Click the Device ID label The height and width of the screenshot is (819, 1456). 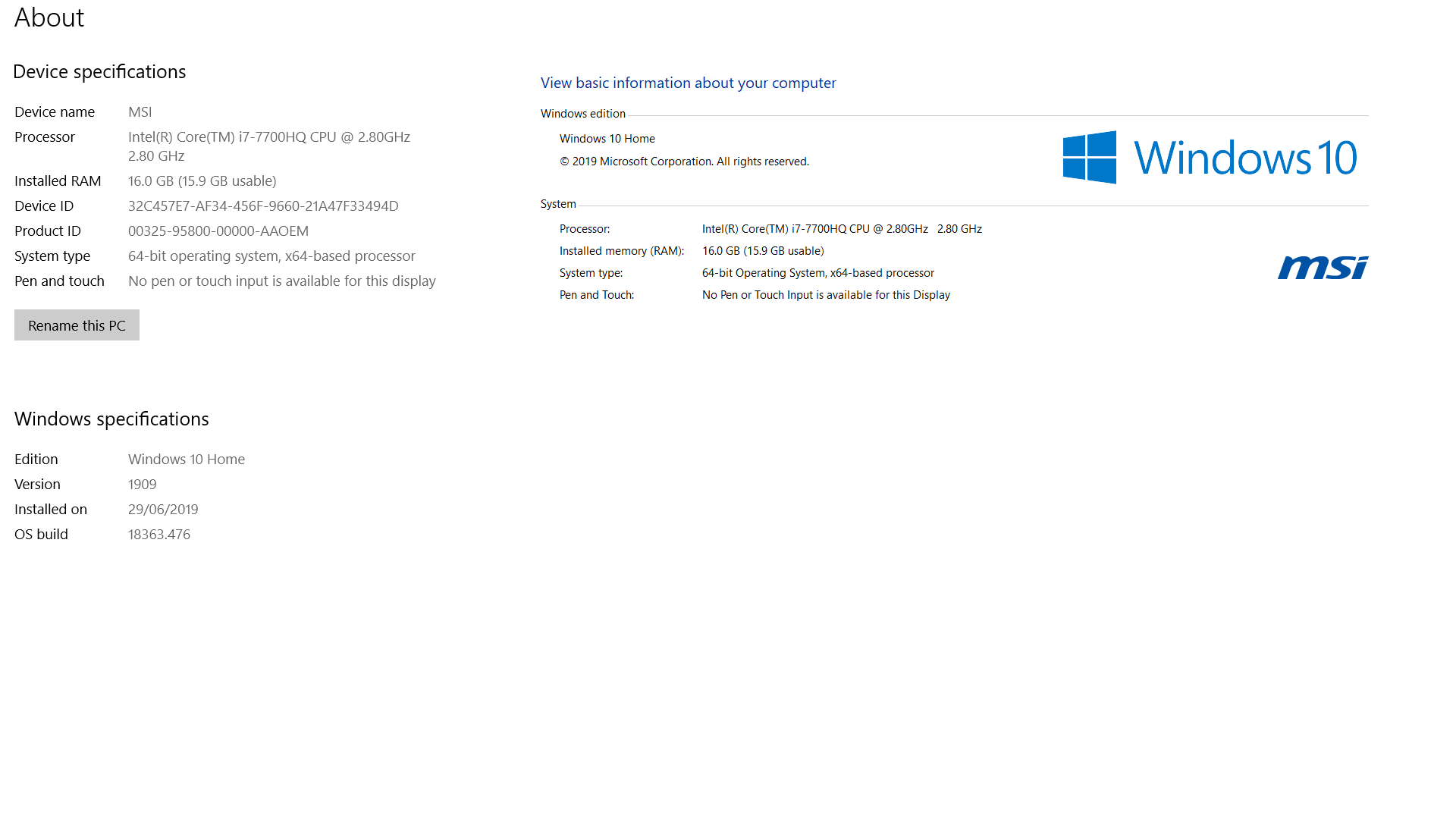(x=44, y=206)
